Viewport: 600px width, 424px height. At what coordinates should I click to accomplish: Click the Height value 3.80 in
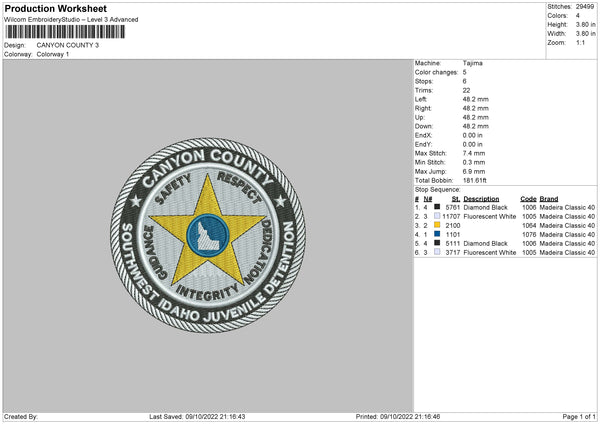[x=585, y=24]
